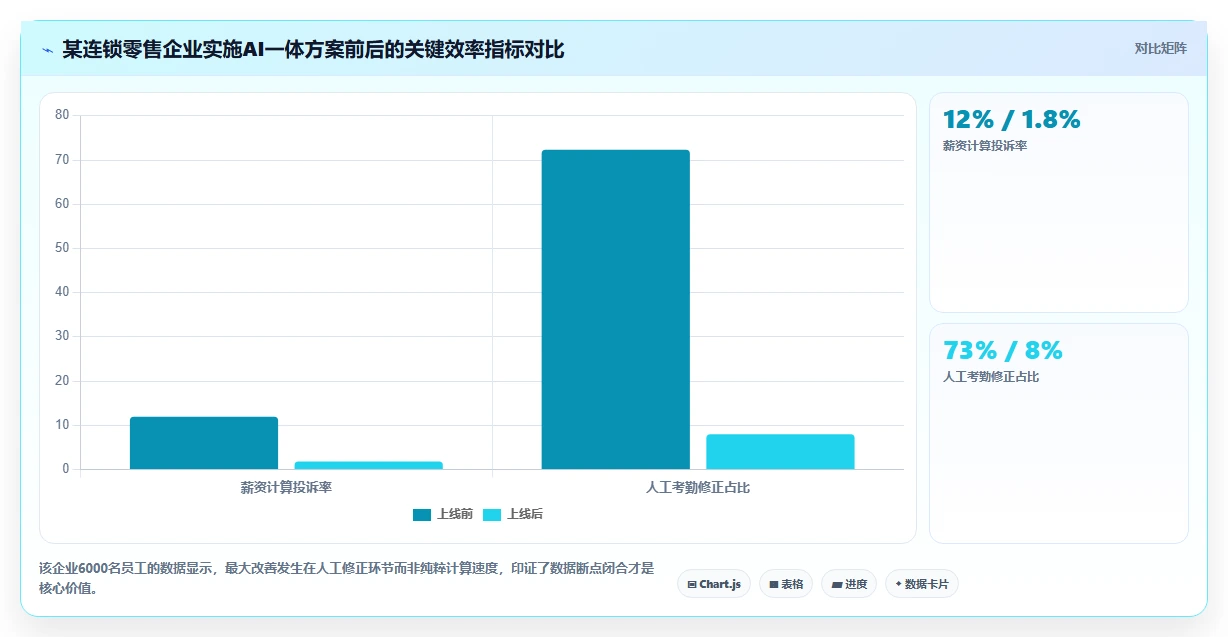Click the 73% / 8% stat value
The width and height of the screenshot is (1228, 637).
(1003, 350)
